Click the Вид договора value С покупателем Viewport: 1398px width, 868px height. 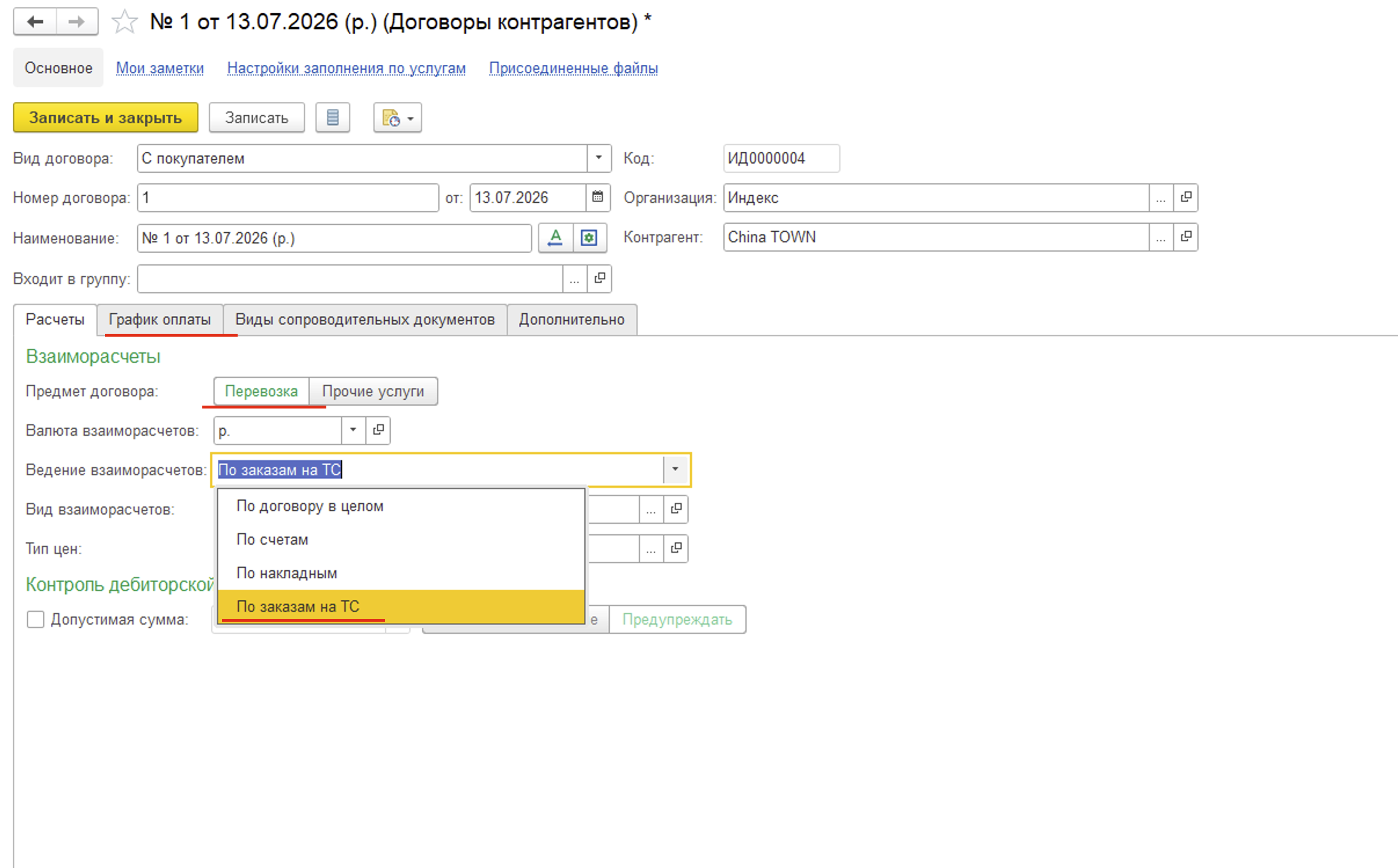tap(362, 158)
